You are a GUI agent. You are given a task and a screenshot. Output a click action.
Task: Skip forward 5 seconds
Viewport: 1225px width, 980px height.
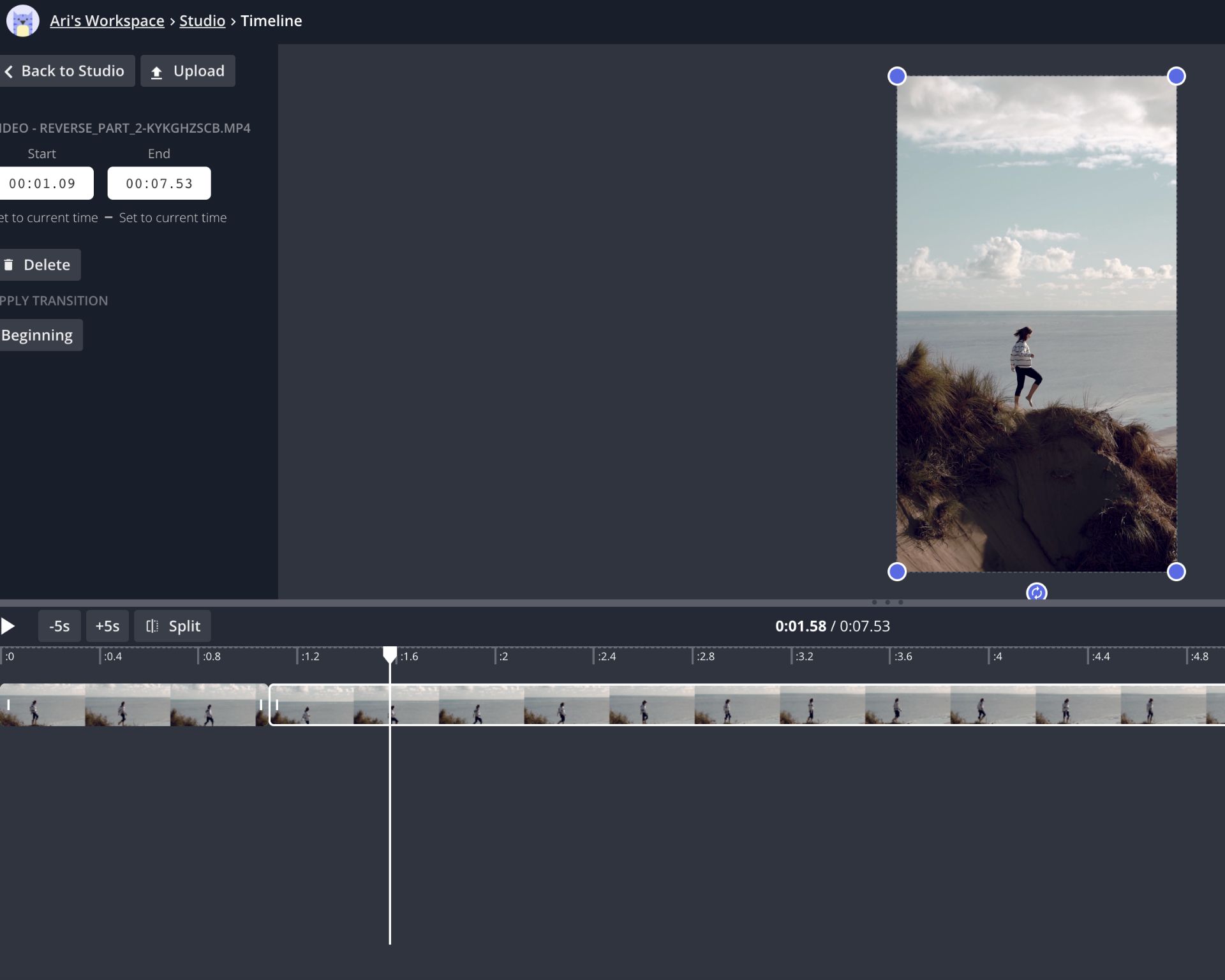coord(107,626)
